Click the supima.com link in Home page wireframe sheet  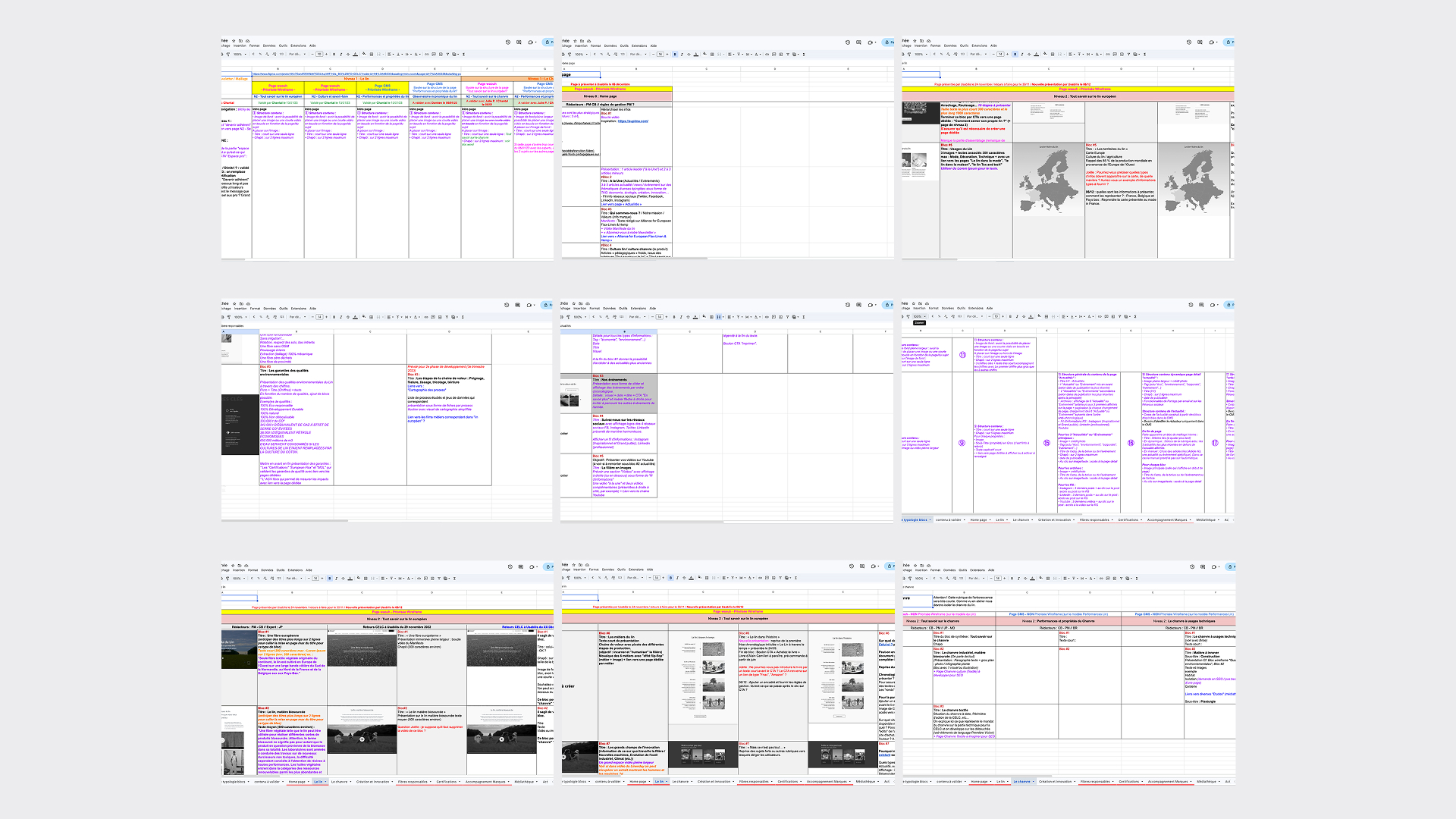click(632, 121)
